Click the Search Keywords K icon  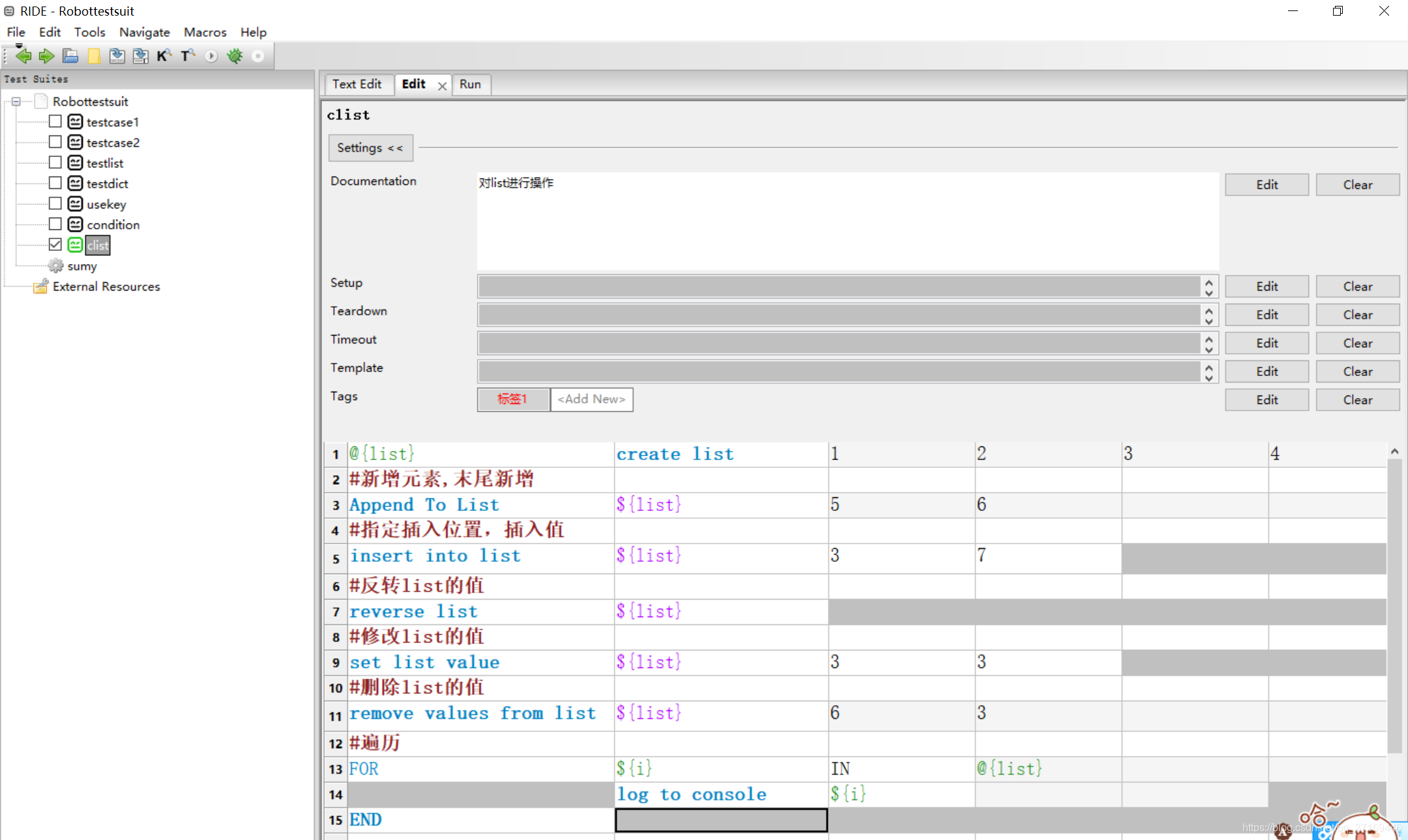(164, 56)
